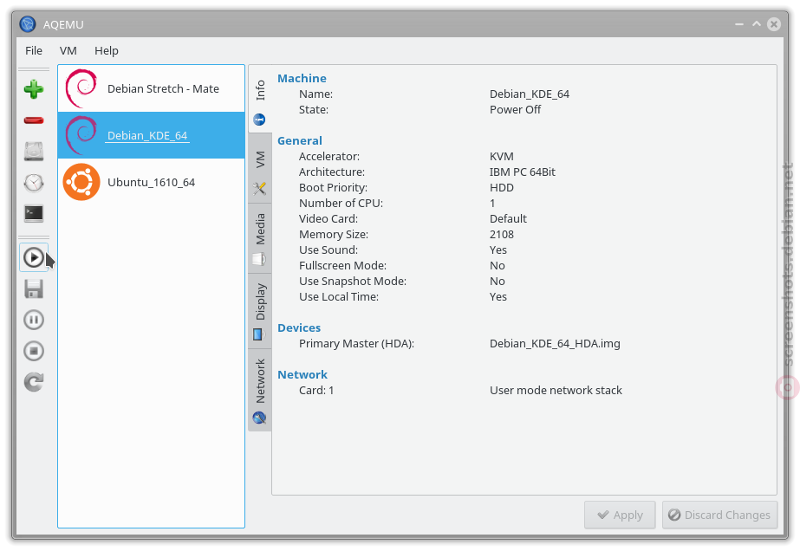Minimize the AQEMU window
Viewport: 800px width, 551px height.
pyautogui.click(x=739, y=24)
